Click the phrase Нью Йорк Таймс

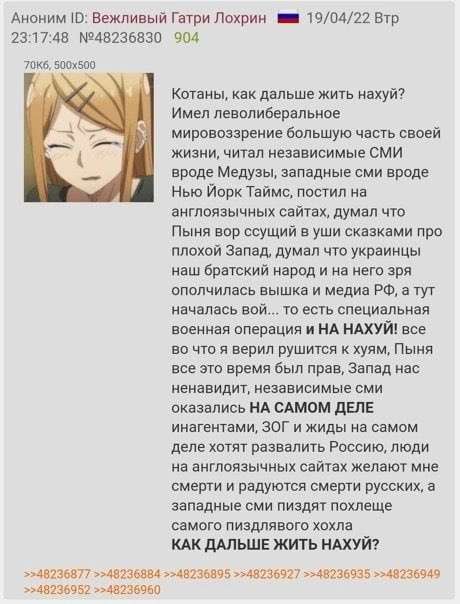click(x=230, y=192)
